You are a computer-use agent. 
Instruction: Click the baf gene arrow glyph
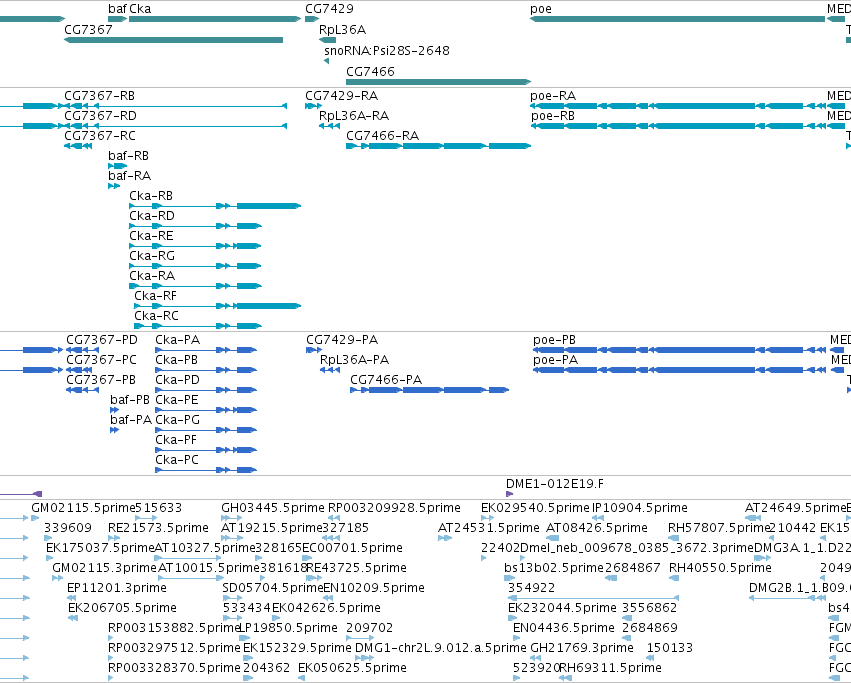coord(118,19)
